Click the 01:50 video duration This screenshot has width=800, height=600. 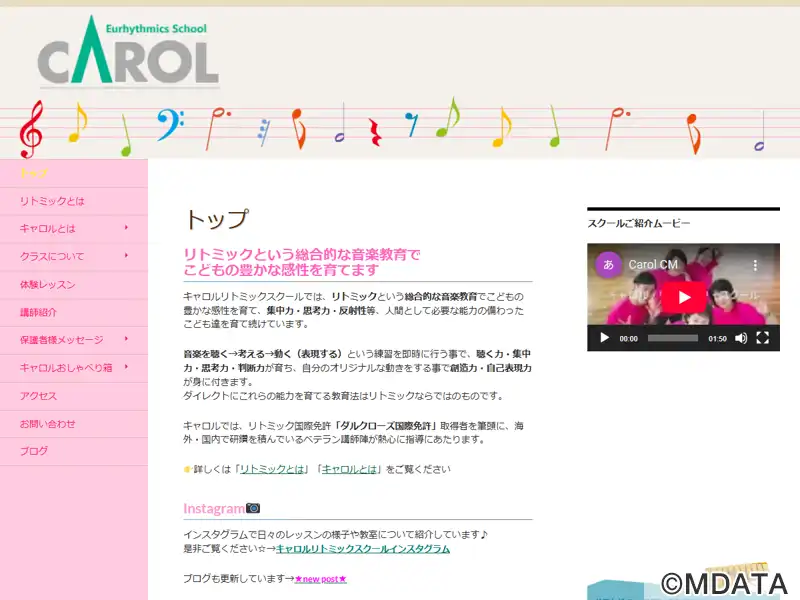pos(717,339)
